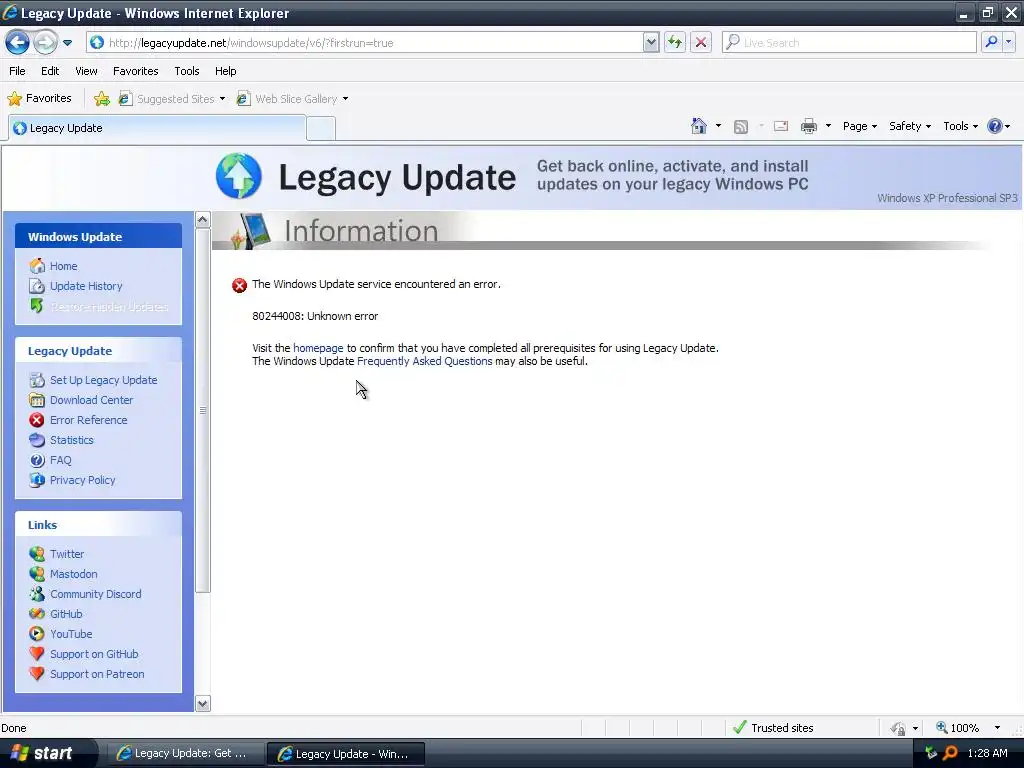This screenshot has width=1024, height=768.
Task: Expand the address bar history dropdown
Action: click(x=651, y=43)
